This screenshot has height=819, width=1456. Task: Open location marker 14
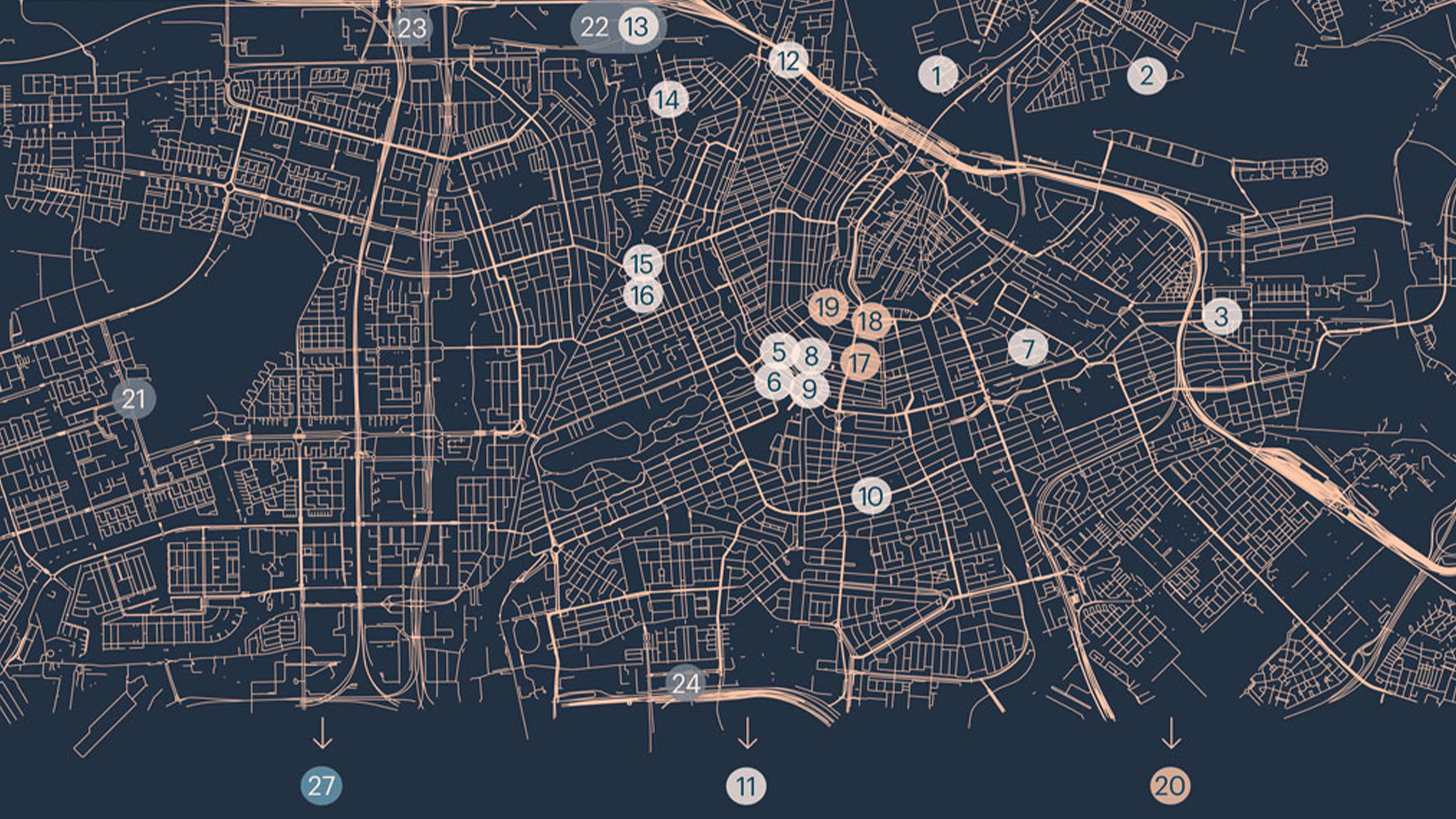coord(668,100)
